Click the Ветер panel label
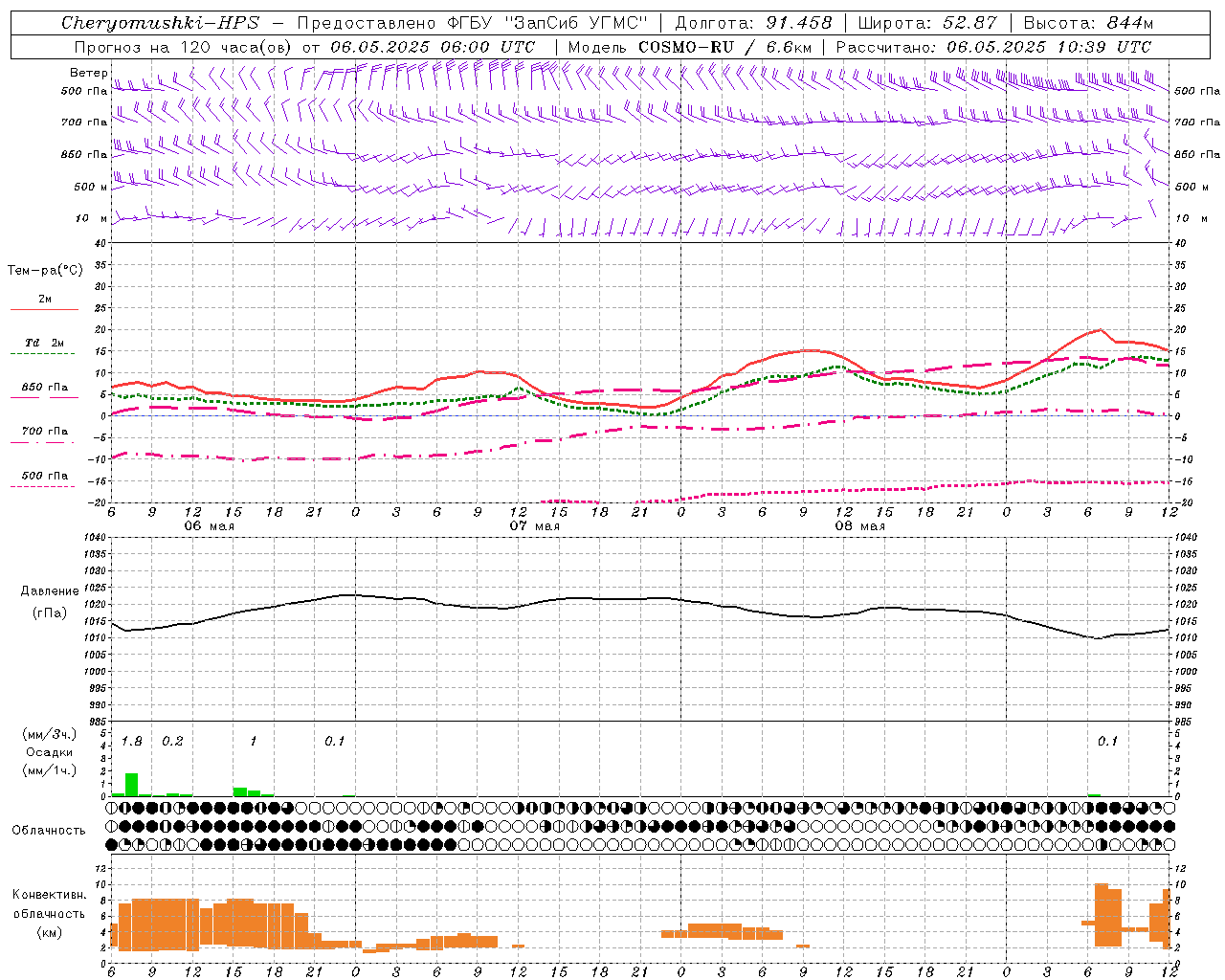Screen dimensions: 1225x980 tap(88, 72)
